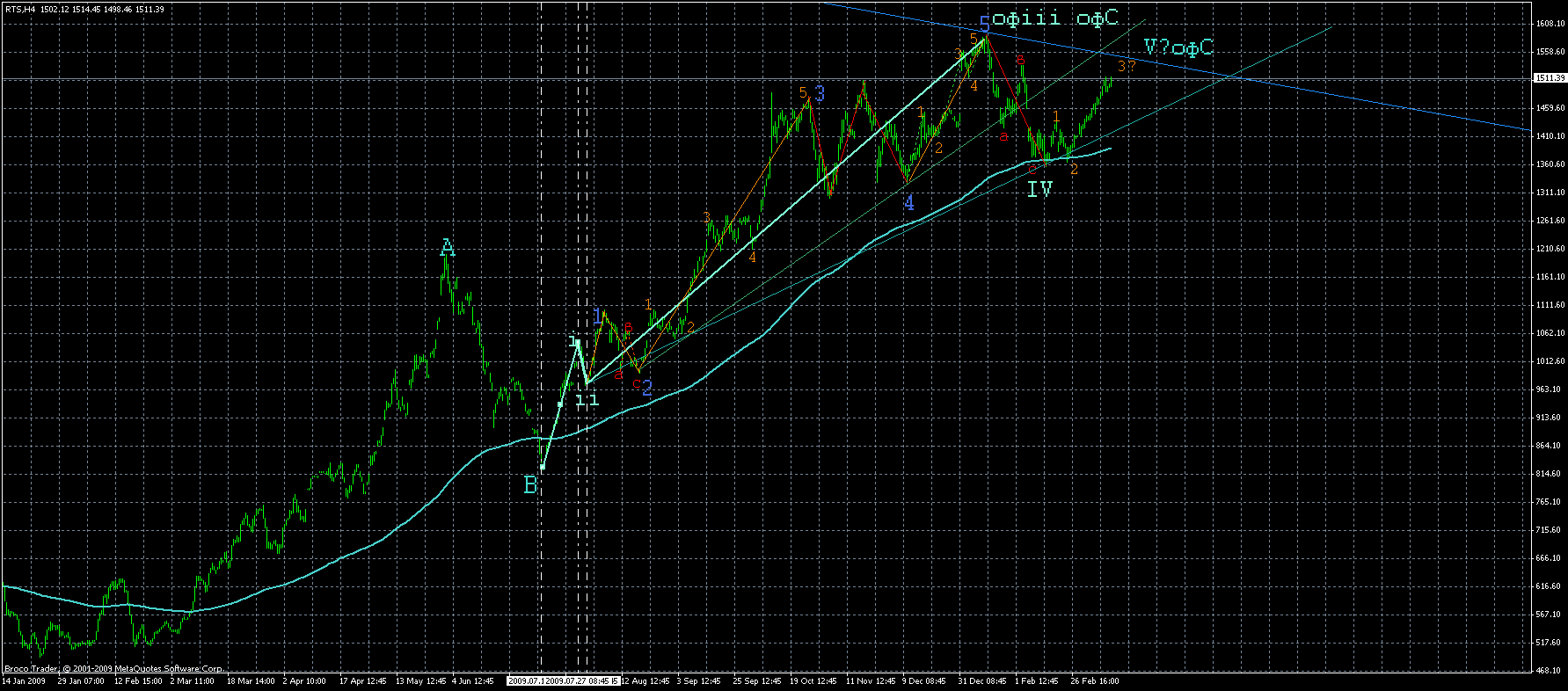The image size is (1568, 691).
Task: Click the 1459.60 price axis label
Action: pyautogui.click(x=1550, y=108)
